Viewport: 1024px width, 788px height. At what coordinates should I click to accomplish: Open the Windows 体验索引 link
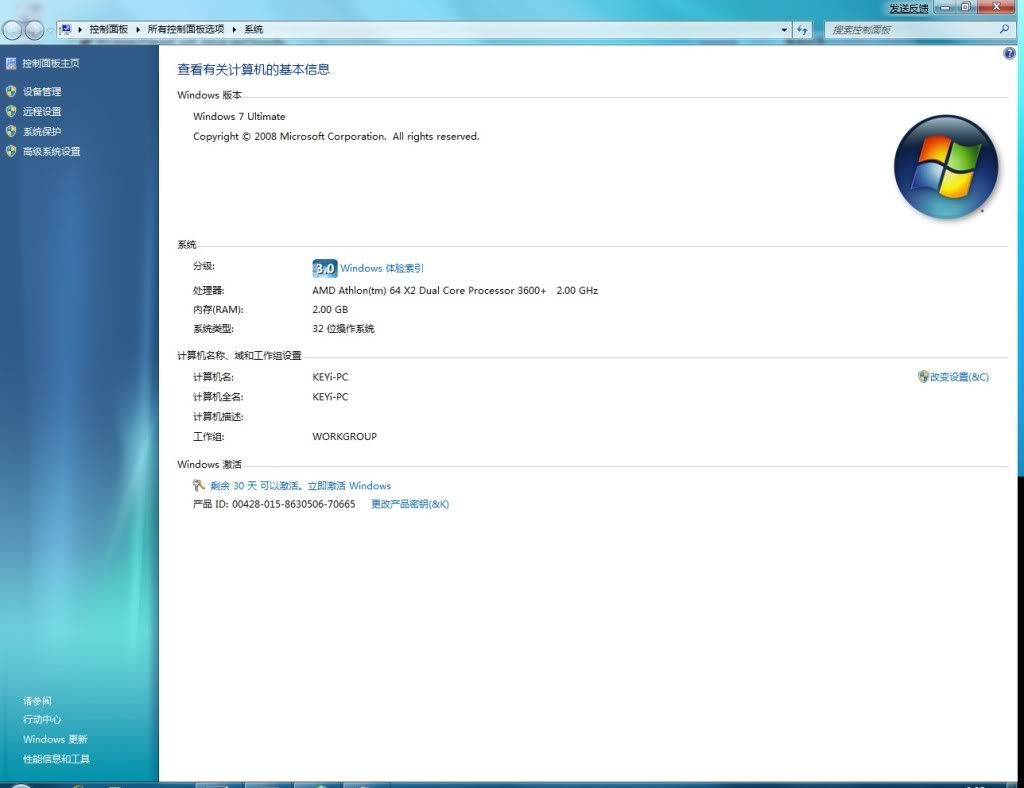click(382, 268)
